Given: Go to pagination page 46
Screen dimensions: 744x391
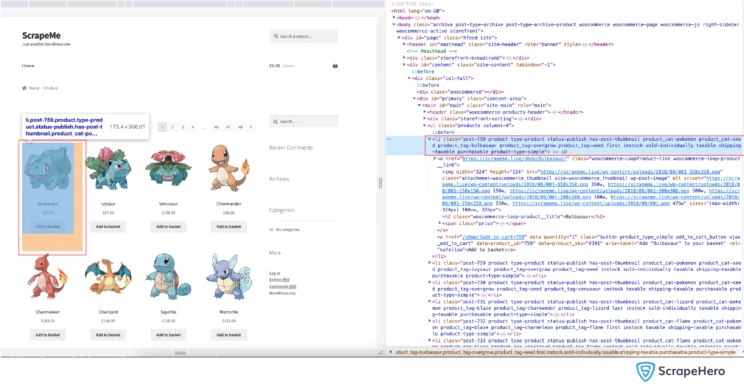Looking at the screenshot, I should (216, 127).
